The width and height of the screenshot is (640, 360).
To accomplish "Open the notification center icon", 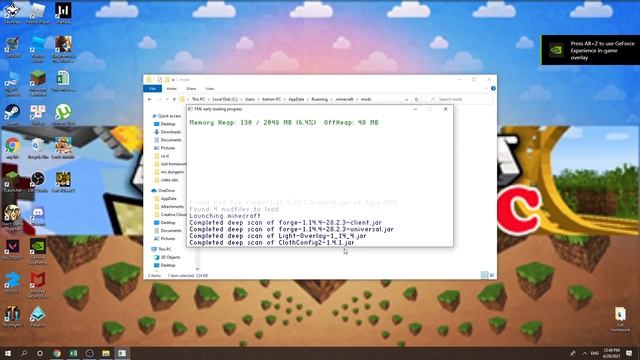I will (629, 353).
